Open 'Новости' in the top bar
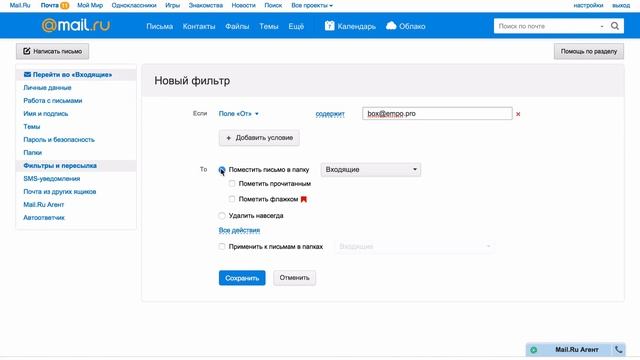 point(244,5)
